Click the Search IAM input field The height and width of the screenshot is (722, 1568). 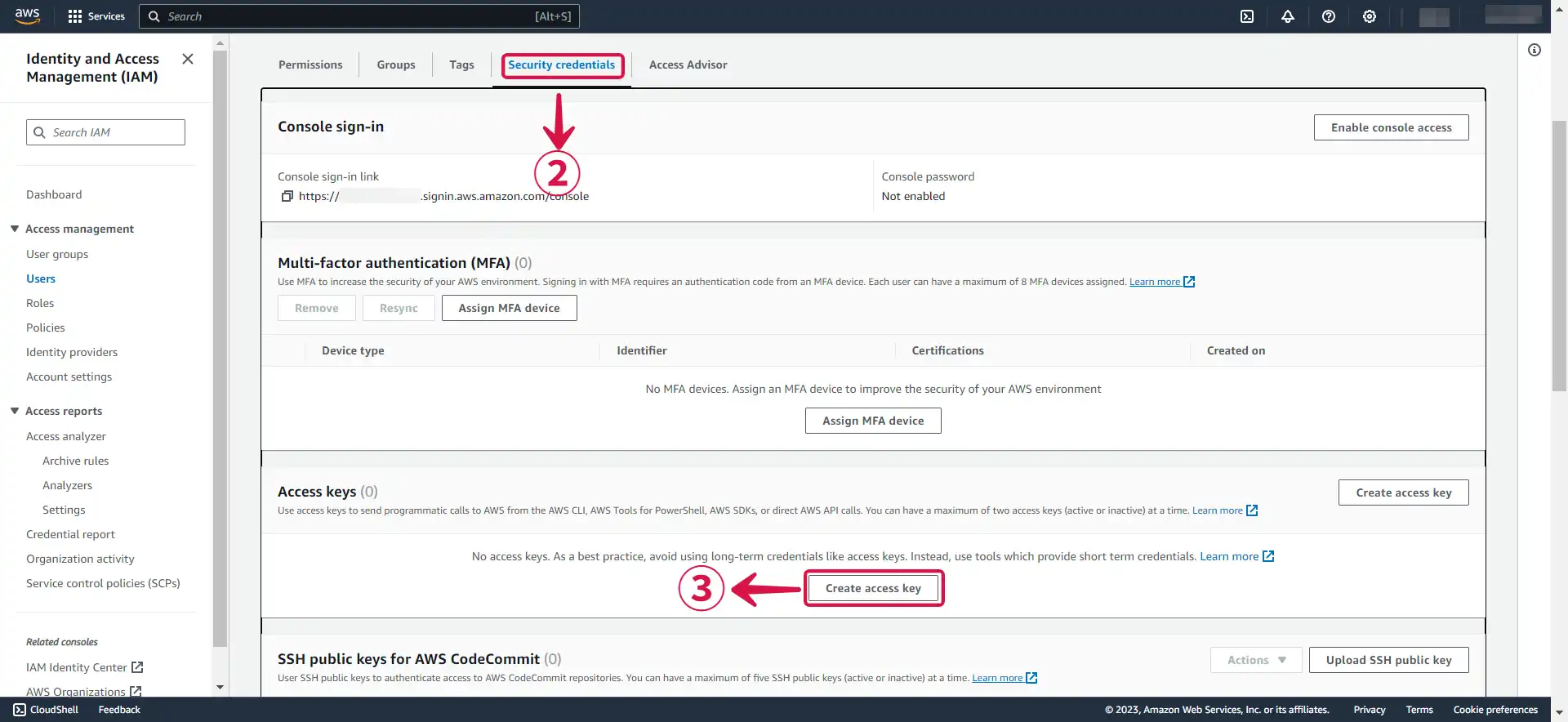[106, 132]
